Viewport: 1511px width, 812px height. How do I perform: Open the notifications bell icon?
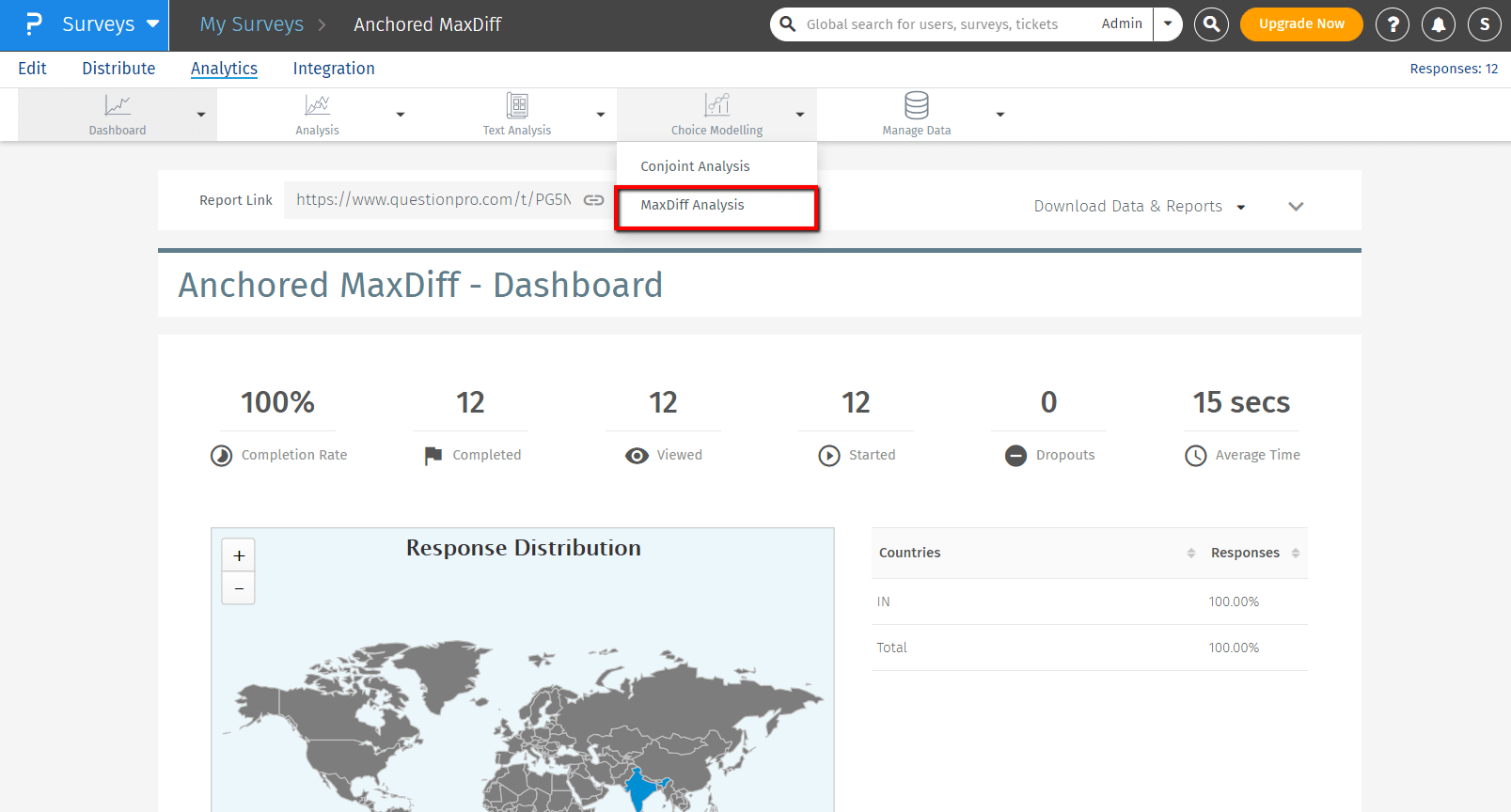point(1438,24)
